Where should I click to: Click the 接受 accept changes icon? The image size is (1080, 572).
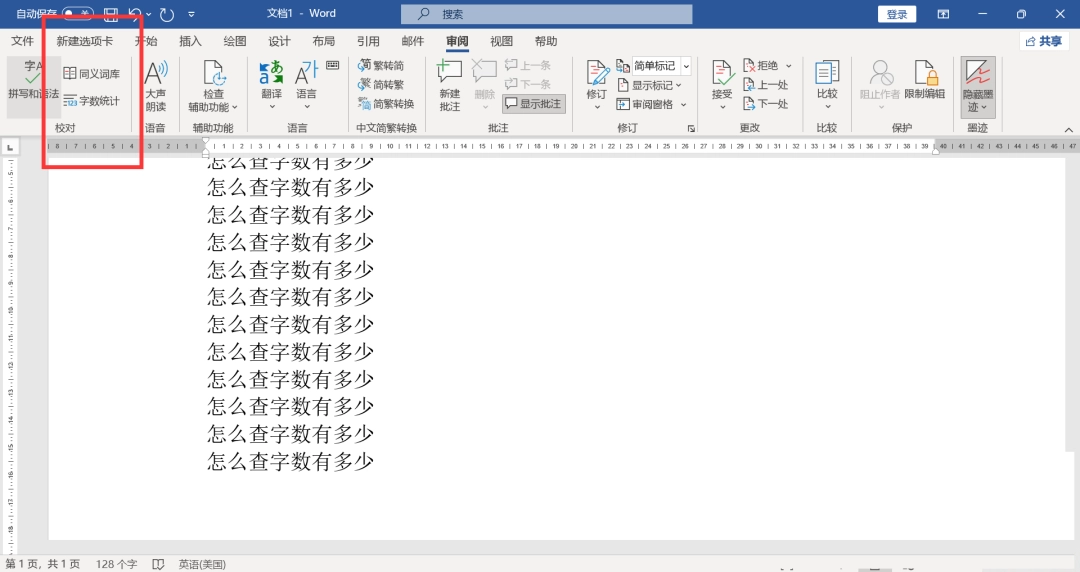722,73
